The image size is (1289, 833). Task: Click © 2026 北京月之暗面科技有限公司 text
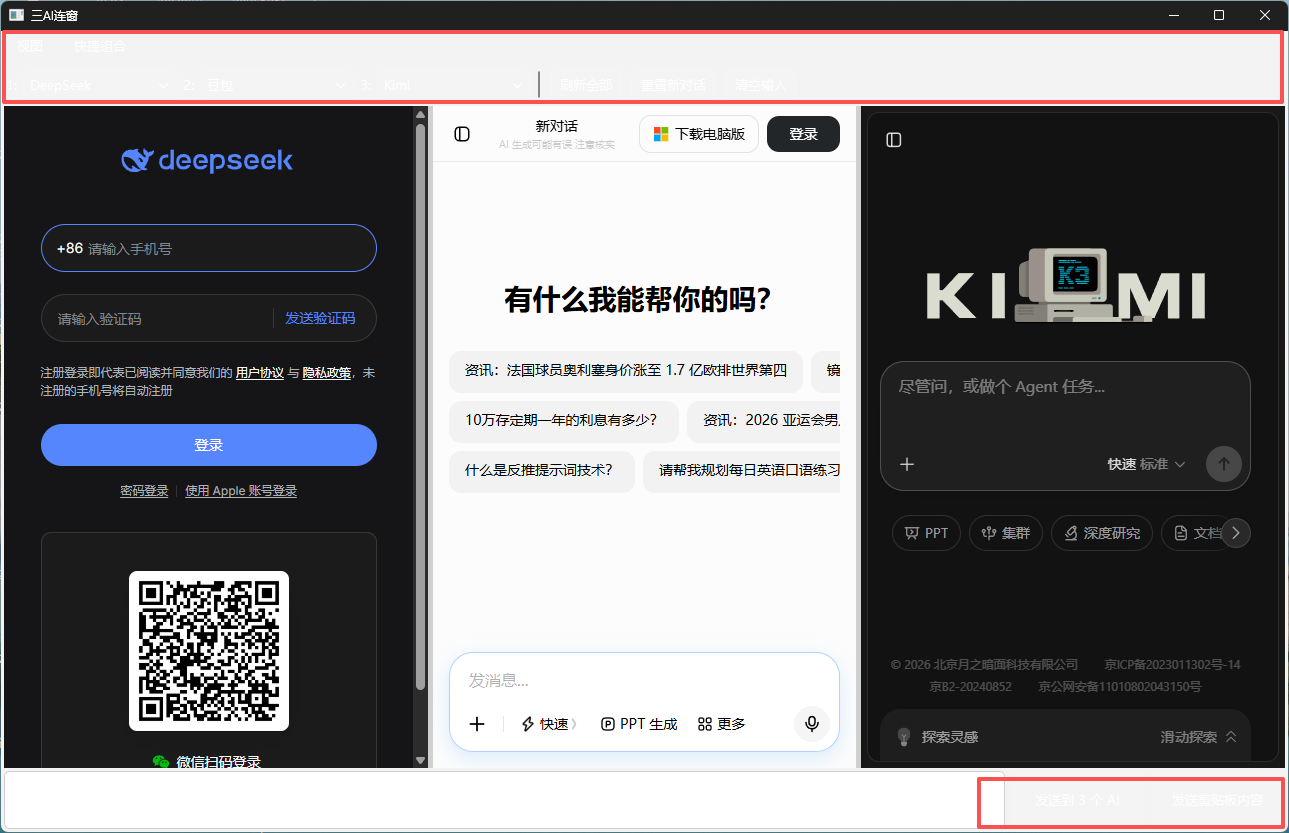(x=985, y=665)
